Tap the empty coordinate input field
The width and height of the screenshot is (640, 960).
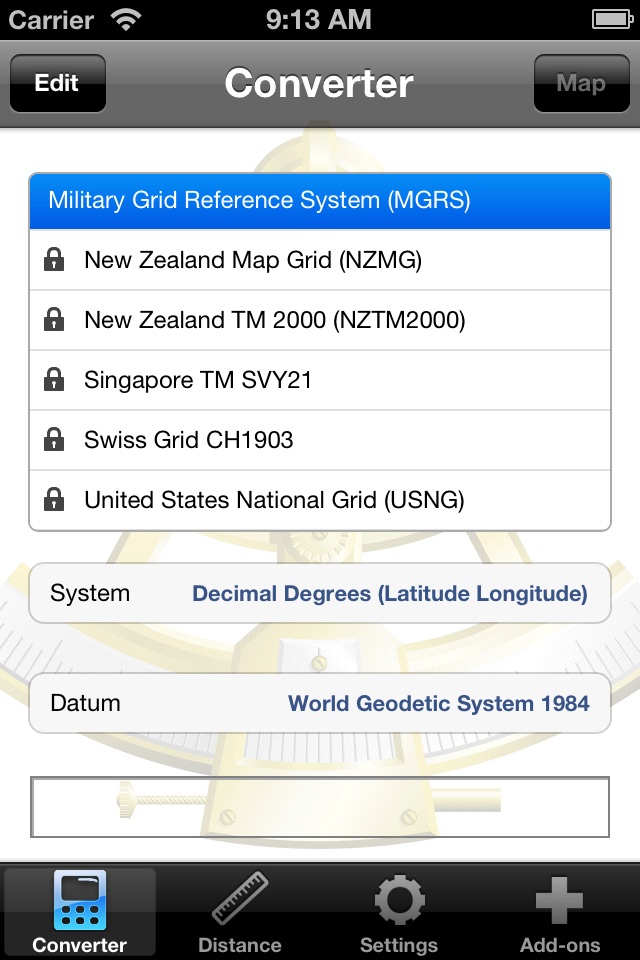coord(320,807)
